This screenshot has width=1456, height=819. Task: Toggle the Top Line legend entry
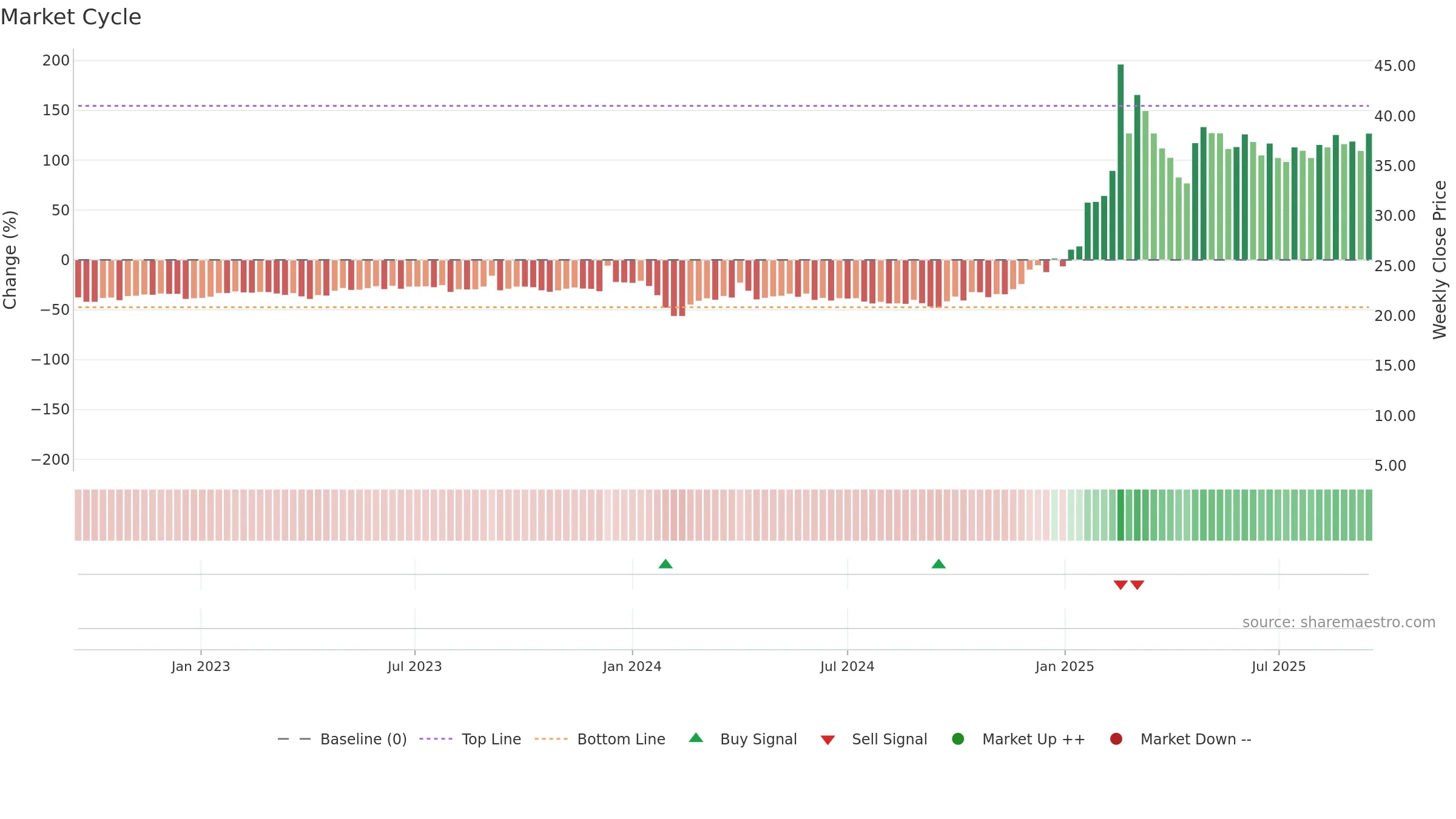tap(470, 739)
